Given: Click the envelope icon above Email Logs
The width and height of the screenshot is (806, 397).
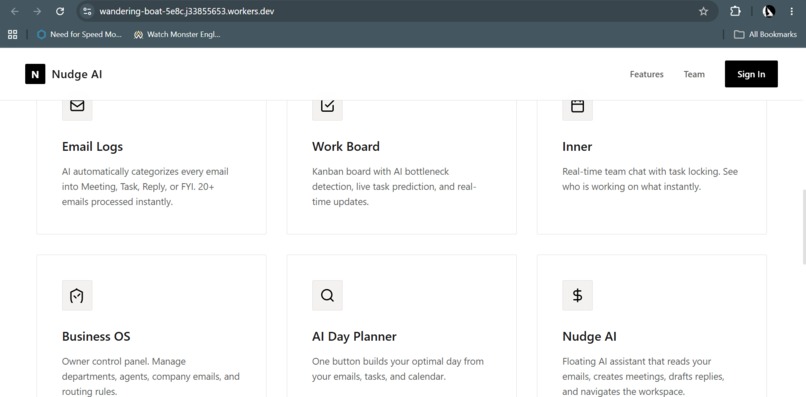Looking at the screenshot, I should [77, 106].
